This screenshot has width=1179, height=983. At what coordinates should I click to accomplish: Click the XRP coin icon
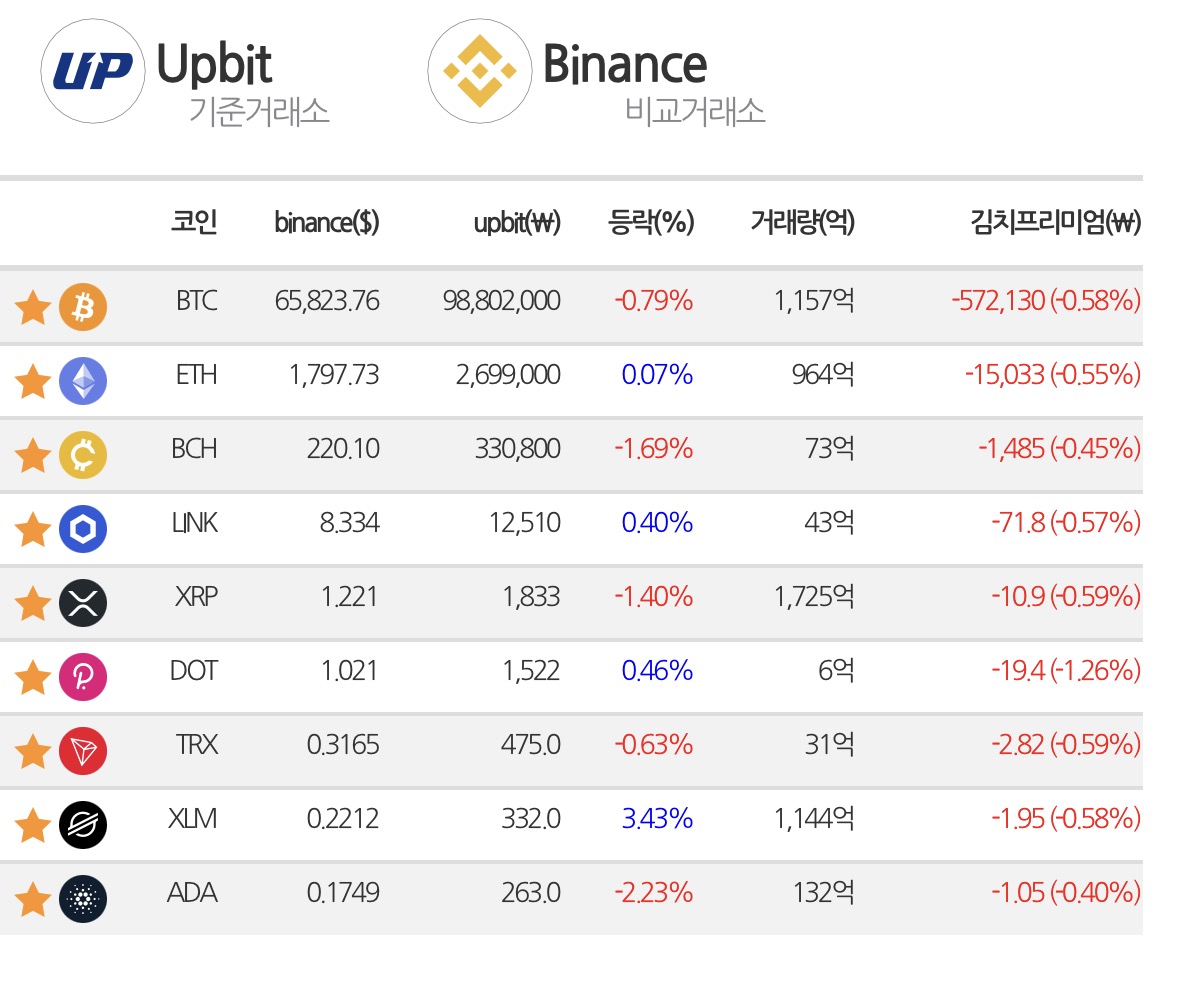point(83,603)
